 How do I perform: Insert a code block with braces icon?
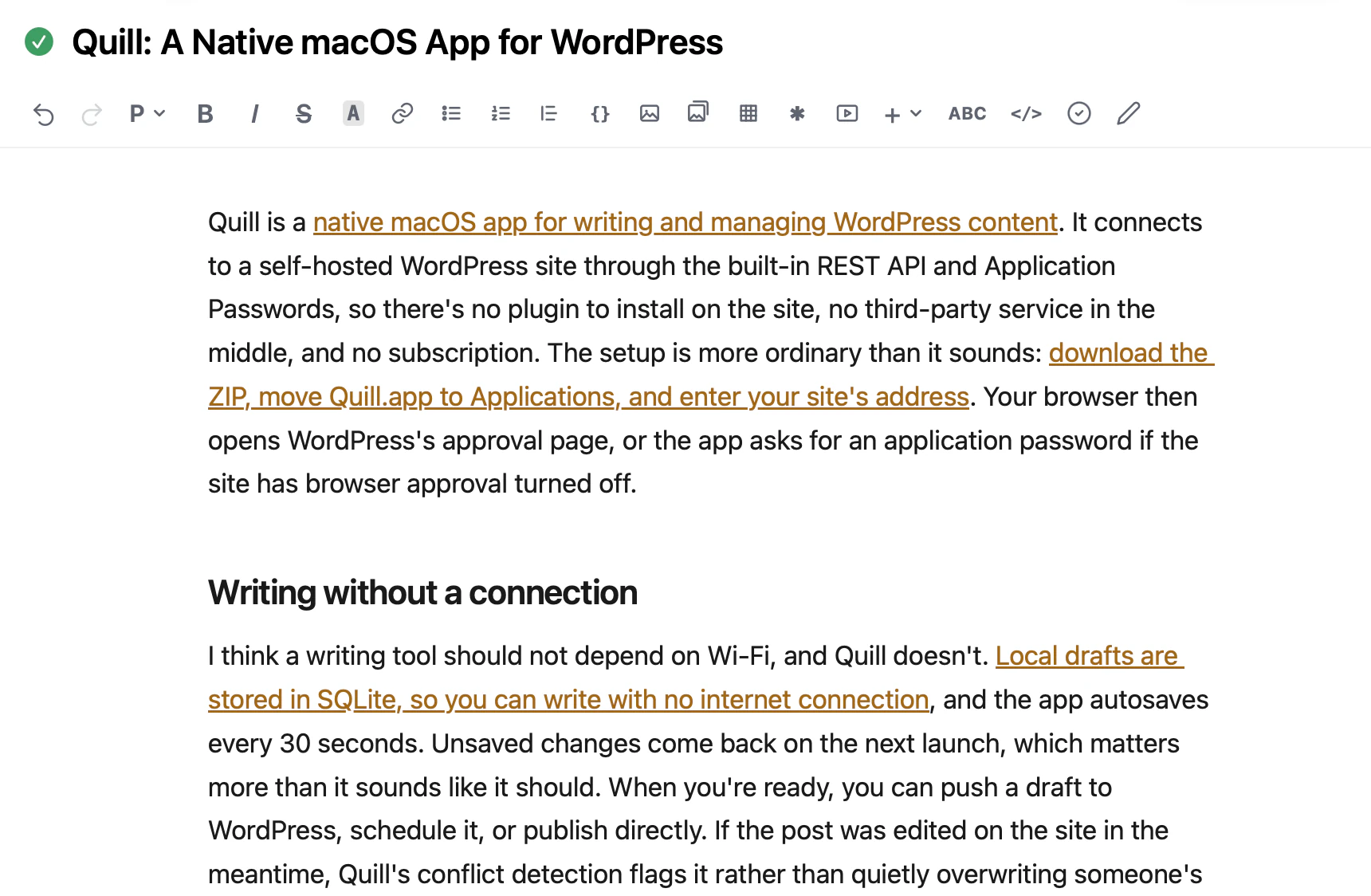pos(599,114)
